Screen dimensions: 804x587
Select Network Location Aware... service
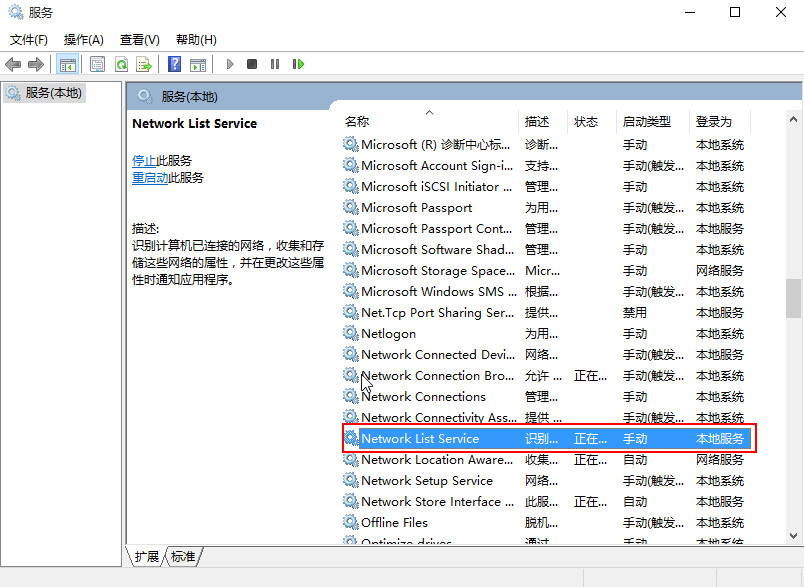click(x=547, y=459)
